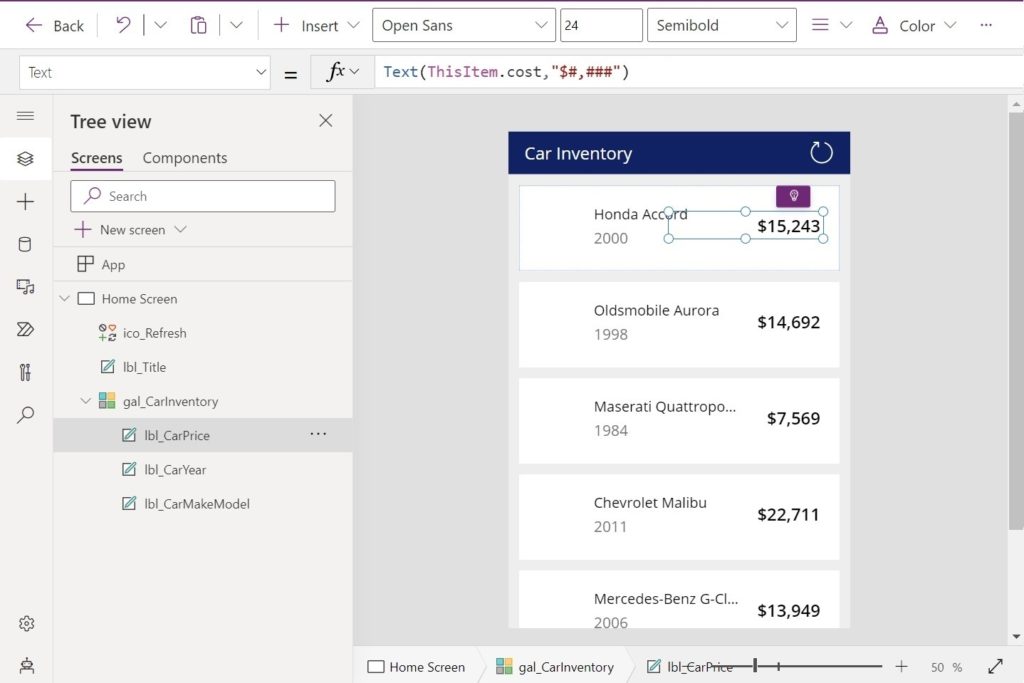Click the Undo icon in toolbar

click(123, 26)
